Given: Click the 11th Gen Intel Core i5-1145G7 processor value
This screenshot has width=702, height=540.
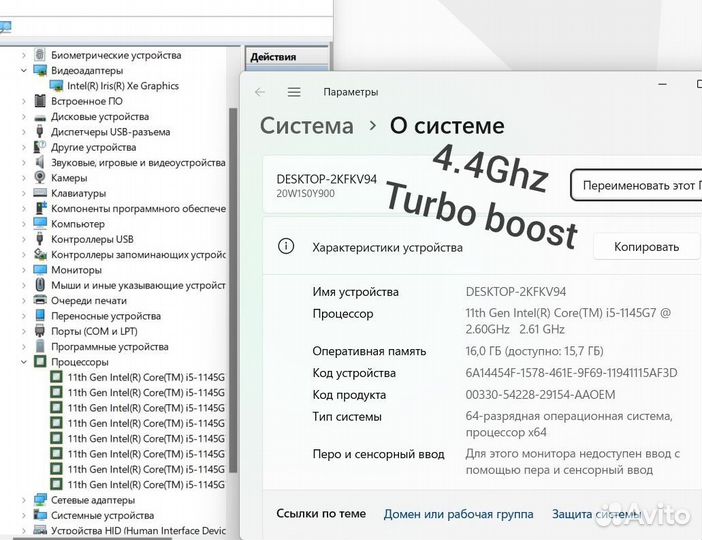Looking at the screenshot, I should click(568, 321).
